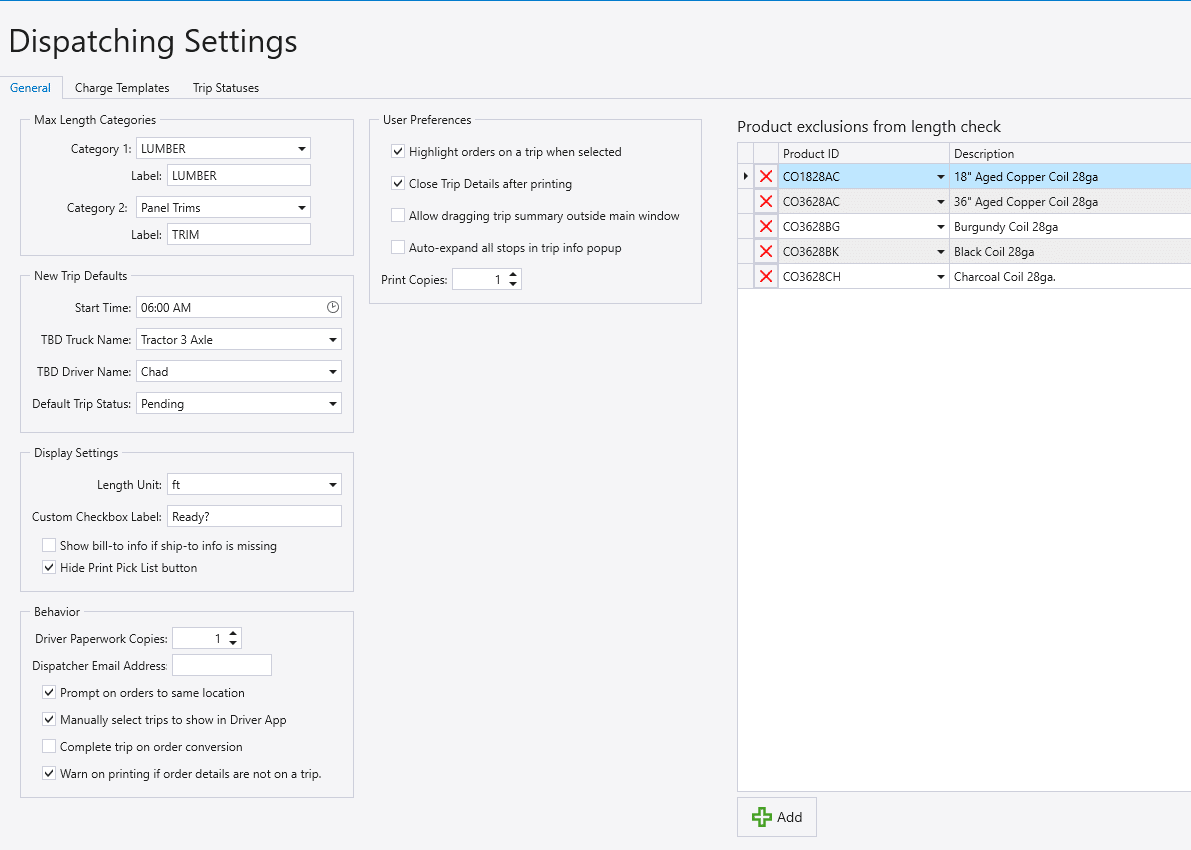Image resolution: width=1191 pixels, height=850 pixels.
Task: Decrease Driver Paperwork Copies with down arrow
Action: tap(233, 643)
